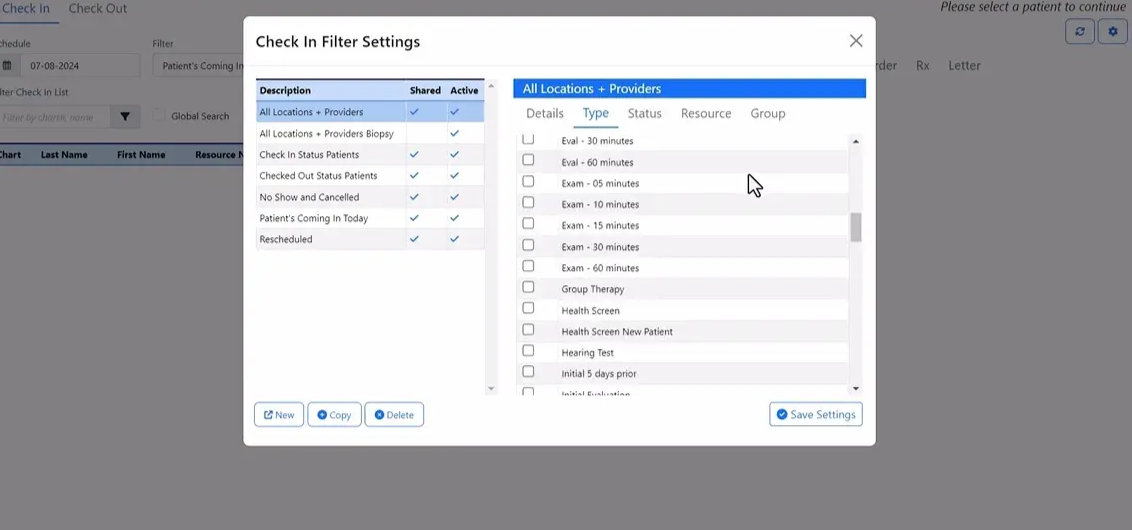This screenshot has width=1132, height=530.
Task: Open the Filter dropdown showing Patient's Coming In
Action: 200,66
